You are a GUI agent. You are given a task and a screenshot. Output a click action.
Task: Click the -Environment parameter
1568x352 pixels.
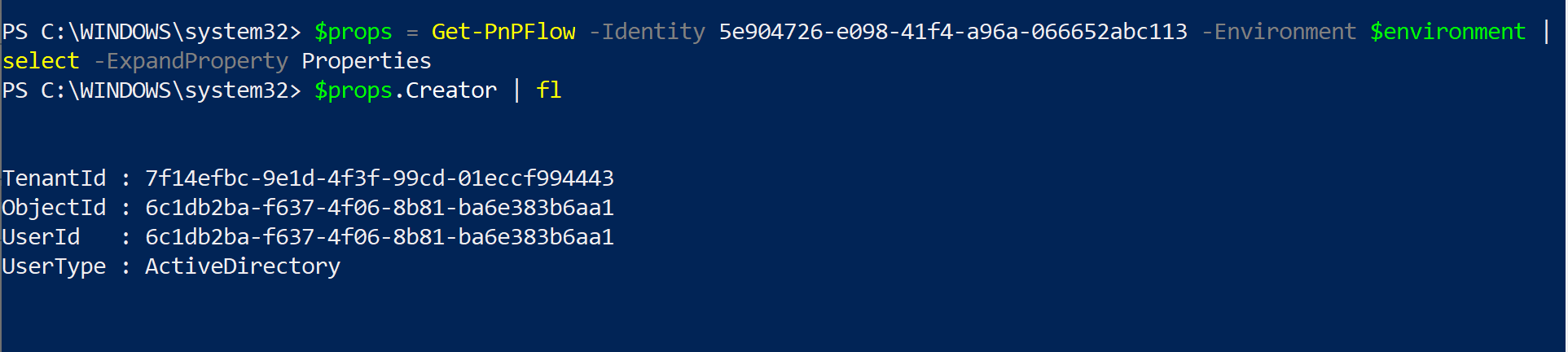(1279, 32)
